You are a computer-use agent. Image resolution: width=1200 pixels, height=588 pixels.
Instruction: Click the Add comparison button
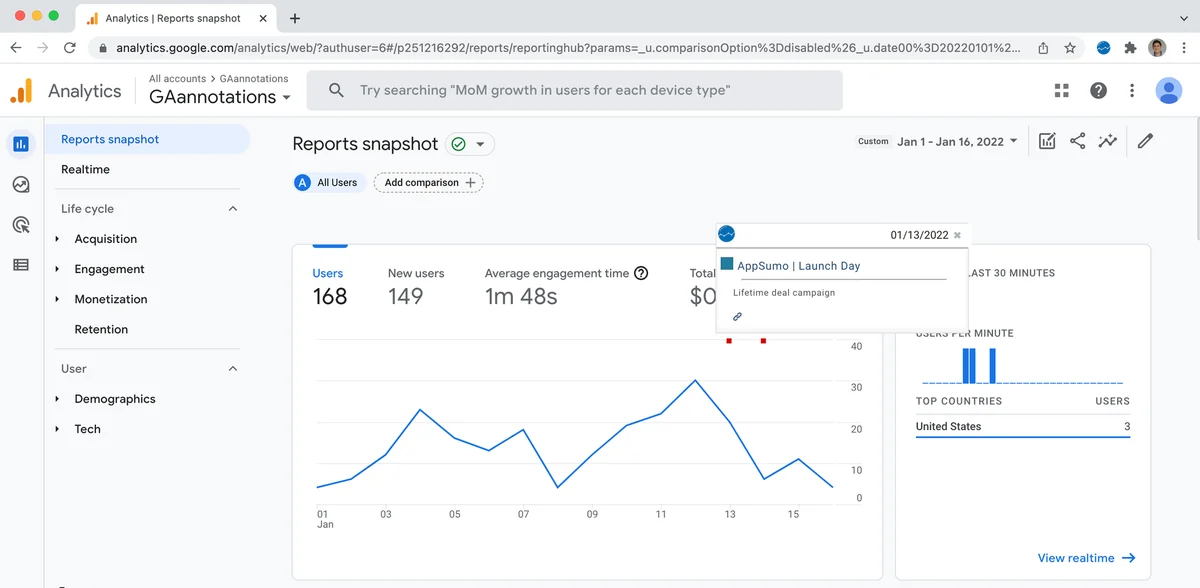pyautogui.click(x=429, y=183)
